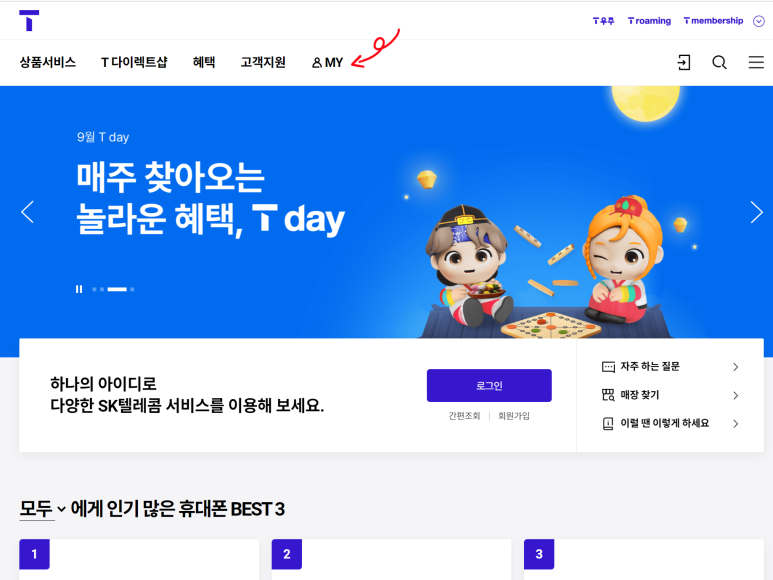Expand the circled chevron next to T membership

point(759,21)
